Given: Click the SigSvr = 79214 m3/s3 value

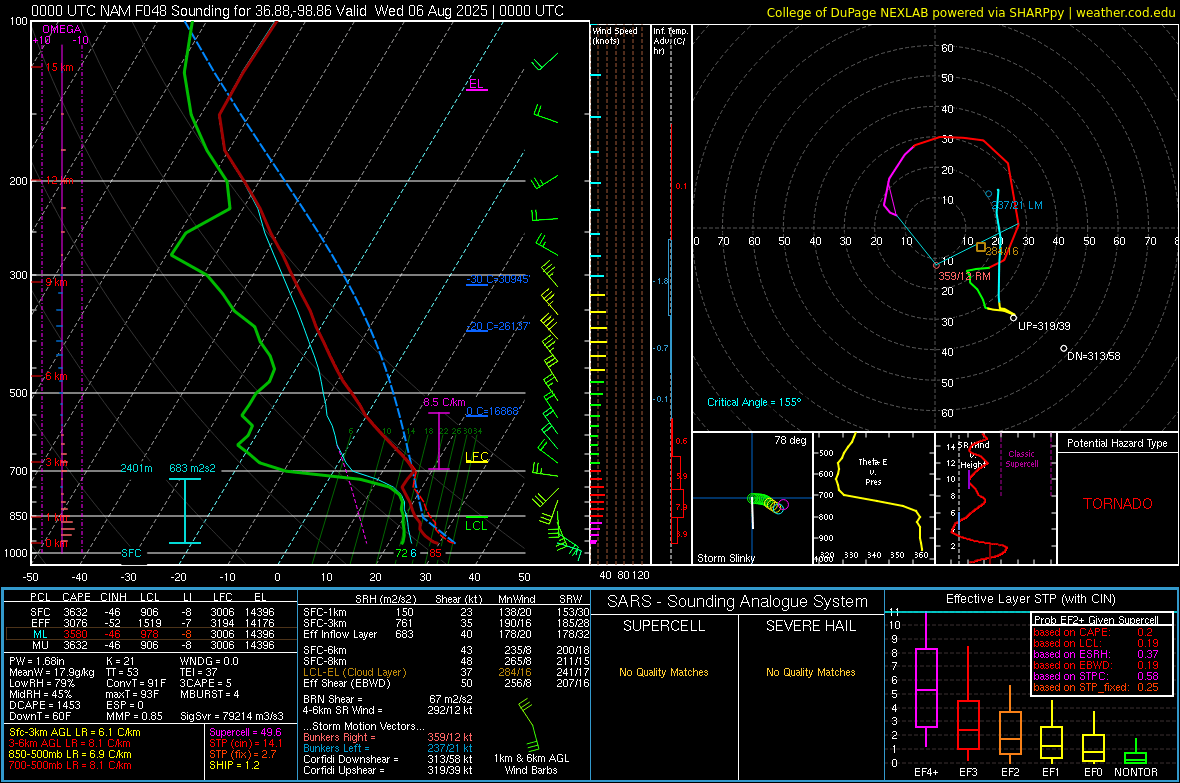Looking at the screenshot, I should point(232,716).
